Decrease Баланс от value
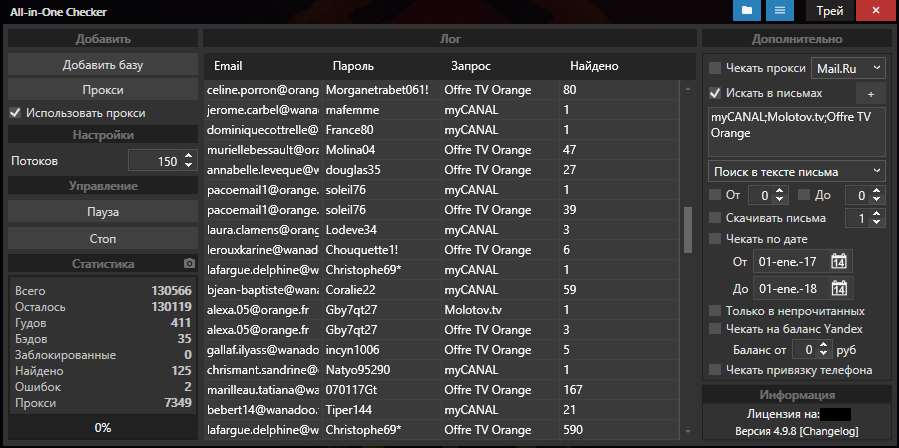This screenshot has height=448, width=899. click(x=823, y=353)
